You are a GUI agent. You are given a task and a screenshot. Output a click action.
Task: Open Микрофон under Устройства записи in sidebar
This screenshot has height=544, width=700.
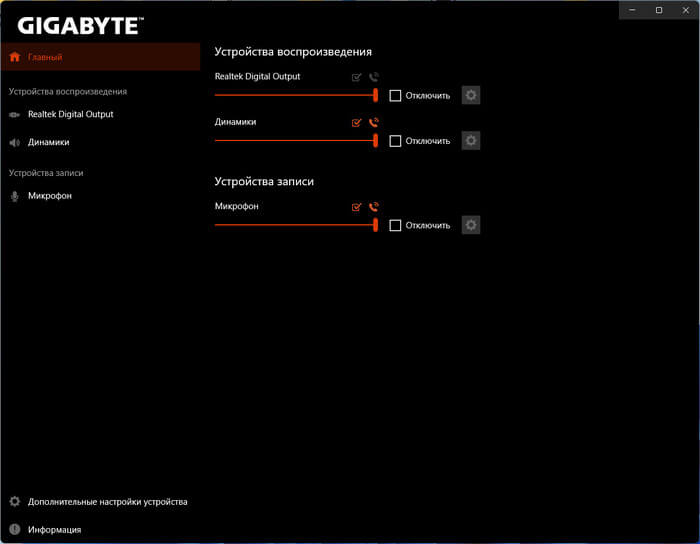pos(50,196)
